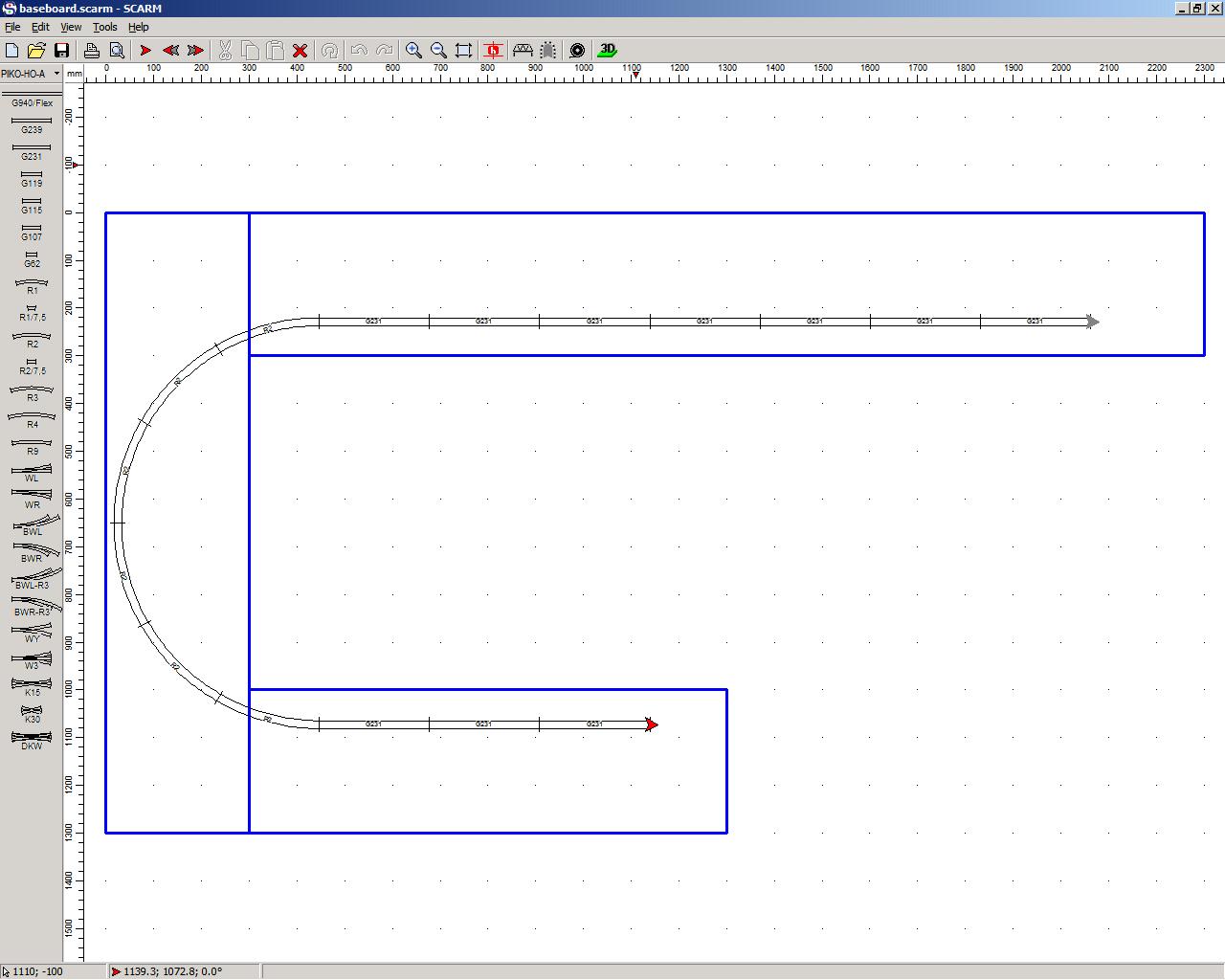This screenshot has width=1225, height=980.
Task: Open the print preview
Action: click(x=114, y=50)
